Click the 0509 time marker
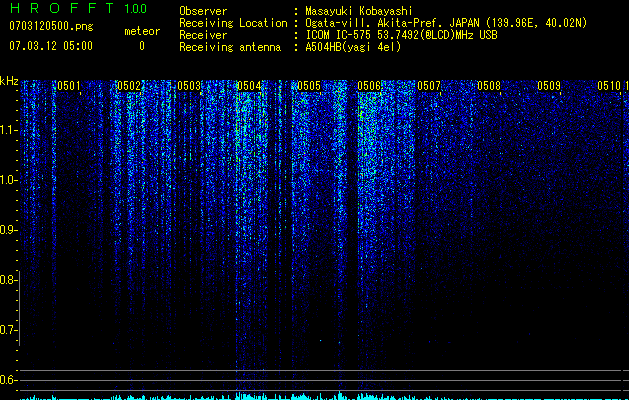 point(549,86)
